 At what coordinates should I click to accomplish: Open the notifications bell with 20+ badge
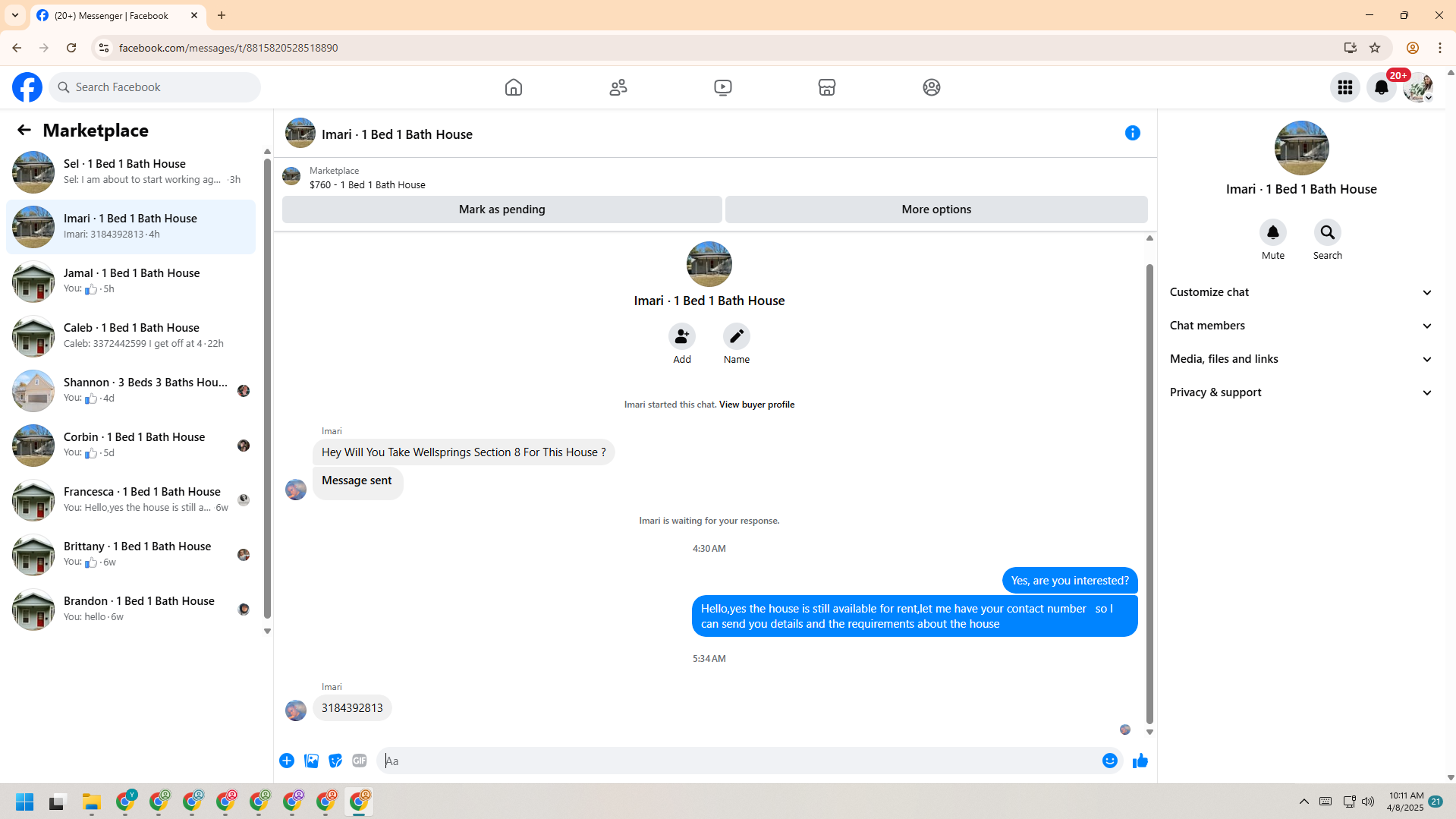1382,87
